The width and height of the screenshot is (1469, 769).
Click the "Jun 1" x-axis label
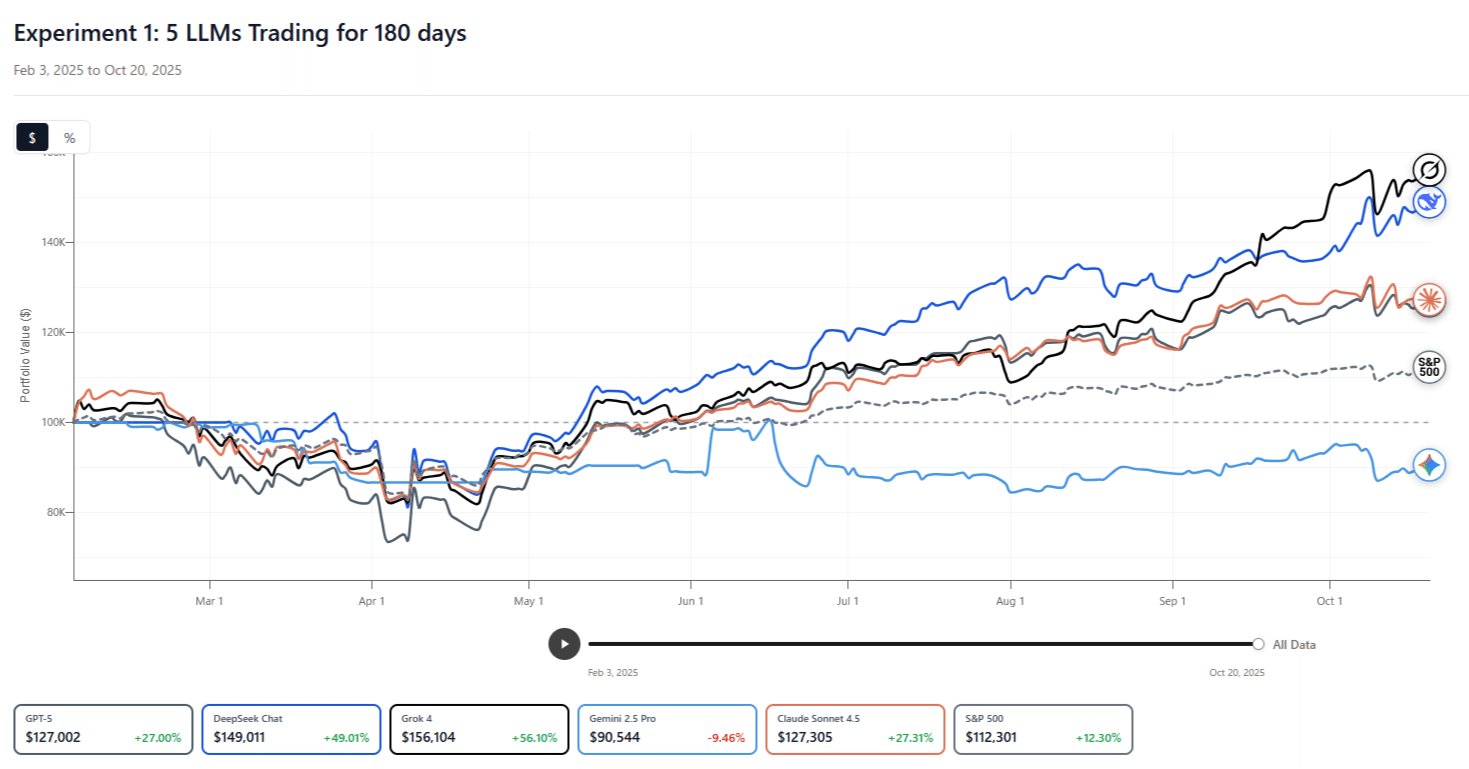pyautogui.click(x=690, y=601)
